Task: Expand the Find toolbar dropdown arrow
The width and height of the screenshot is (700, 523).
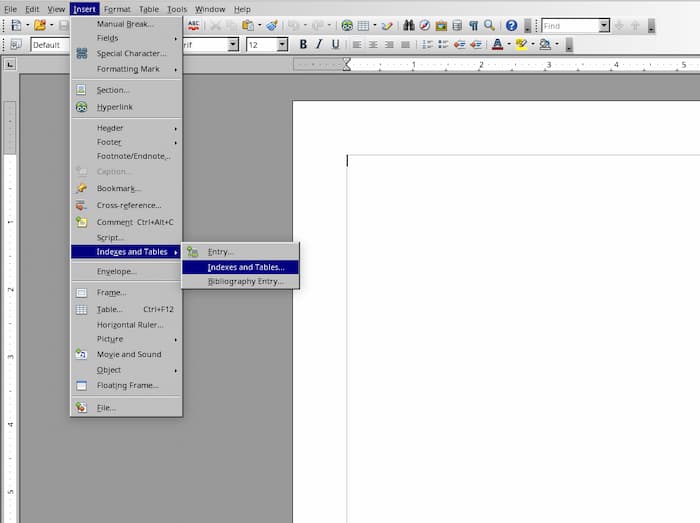Action: (x=604, y=25)
